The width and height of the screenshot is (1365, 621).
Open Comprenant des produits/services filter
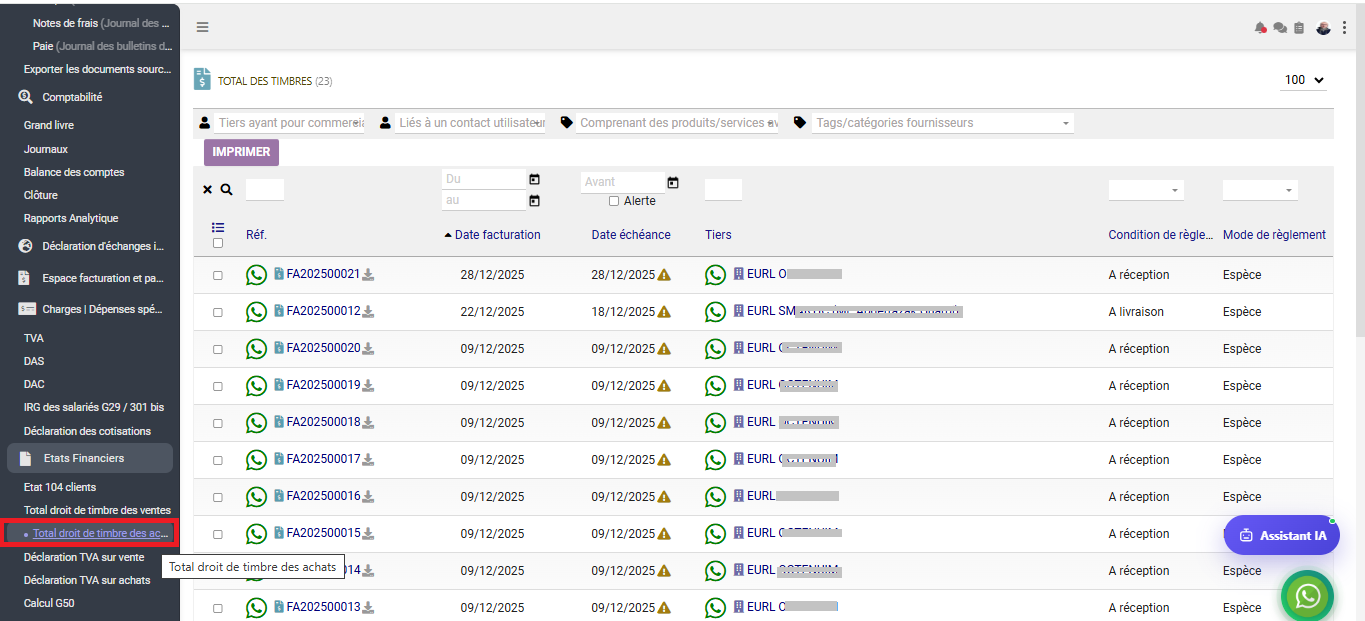pos(677,123)
